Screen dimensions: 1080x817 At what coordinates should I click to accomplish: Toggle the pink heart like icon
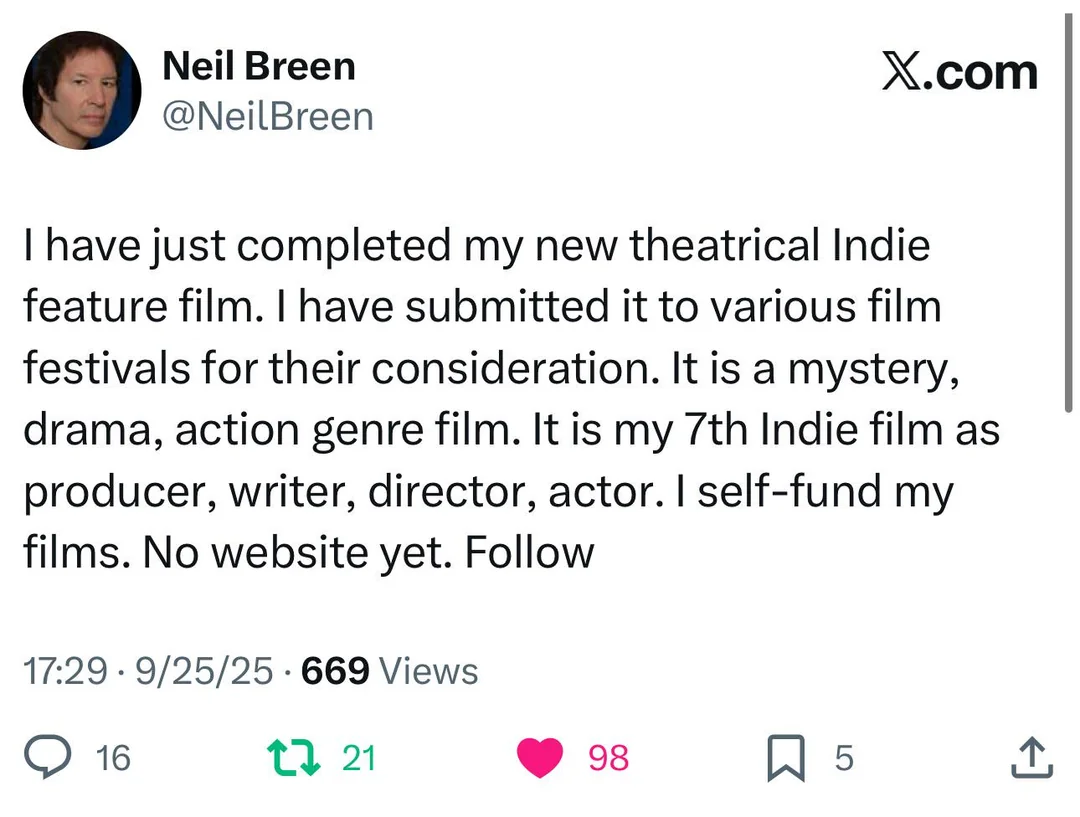[540, 758]
